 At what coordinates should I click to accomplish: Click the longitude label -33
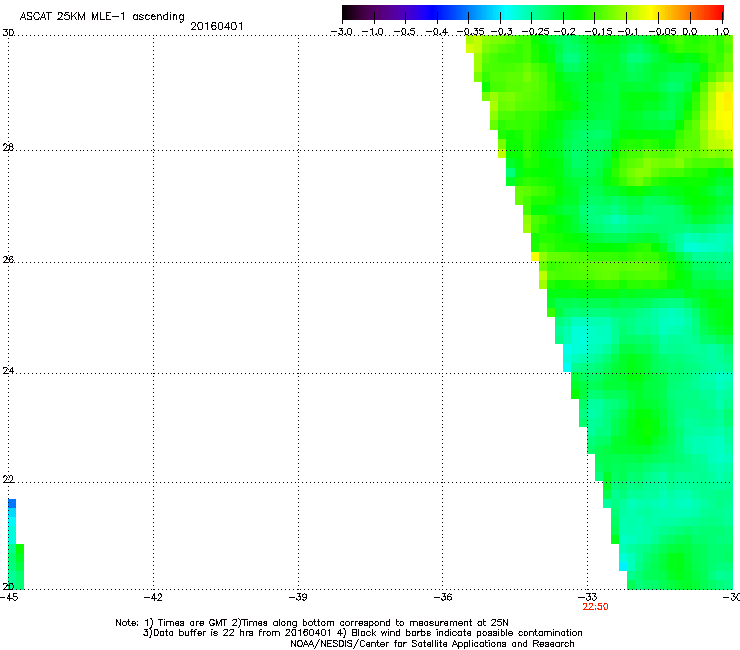pyautogui.click(x=588, y=598)
